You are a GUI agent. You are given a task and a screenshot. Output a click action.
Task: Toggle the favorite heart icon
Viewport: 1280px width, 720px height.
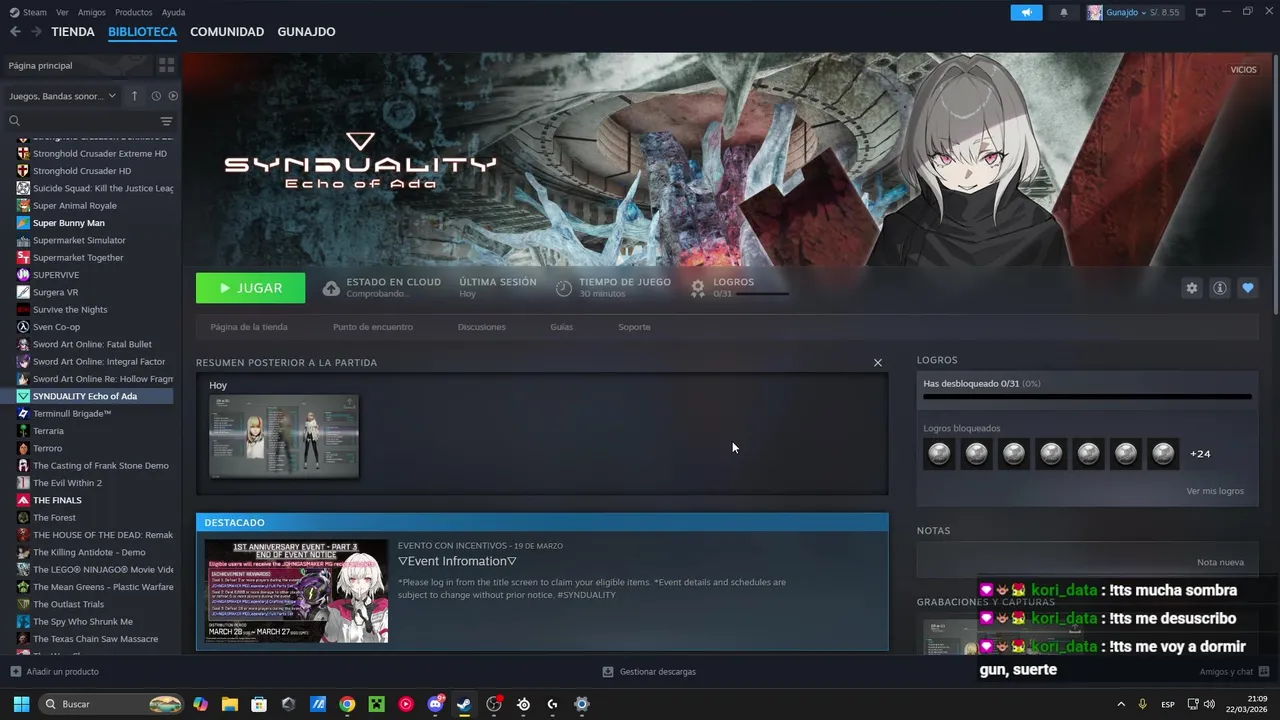[x=1247, y=288]
